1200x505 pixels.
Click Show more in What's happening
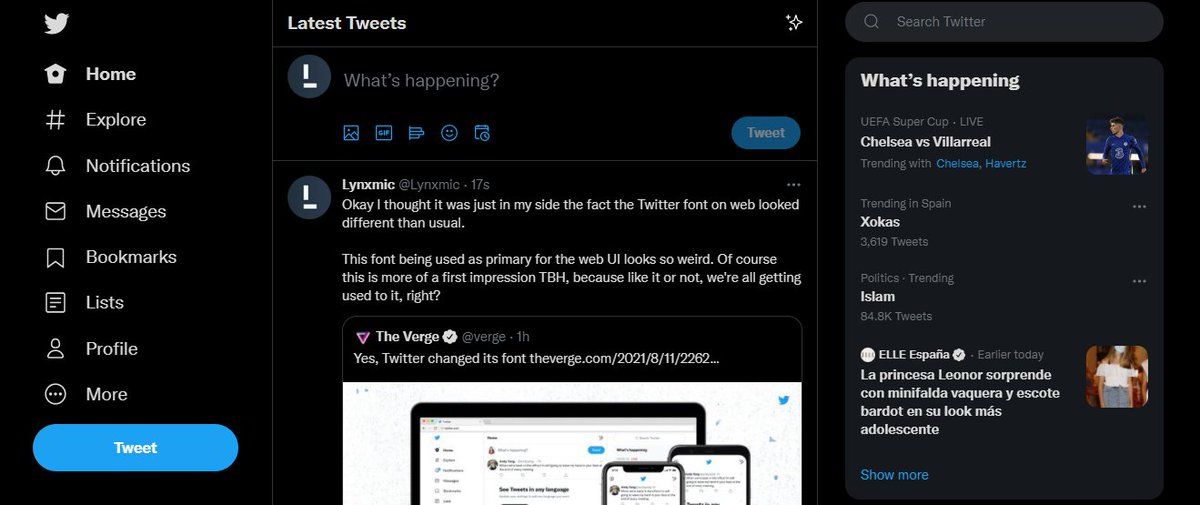[x=894, y=475]
